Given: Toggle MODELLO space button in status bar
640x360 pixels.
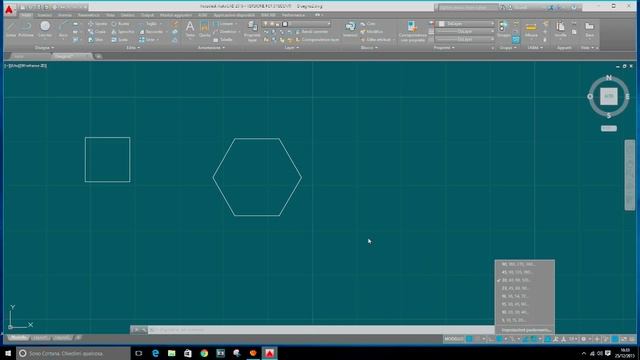Looking at the screenshot, I should pyautogui.click(x=453, y=339).
